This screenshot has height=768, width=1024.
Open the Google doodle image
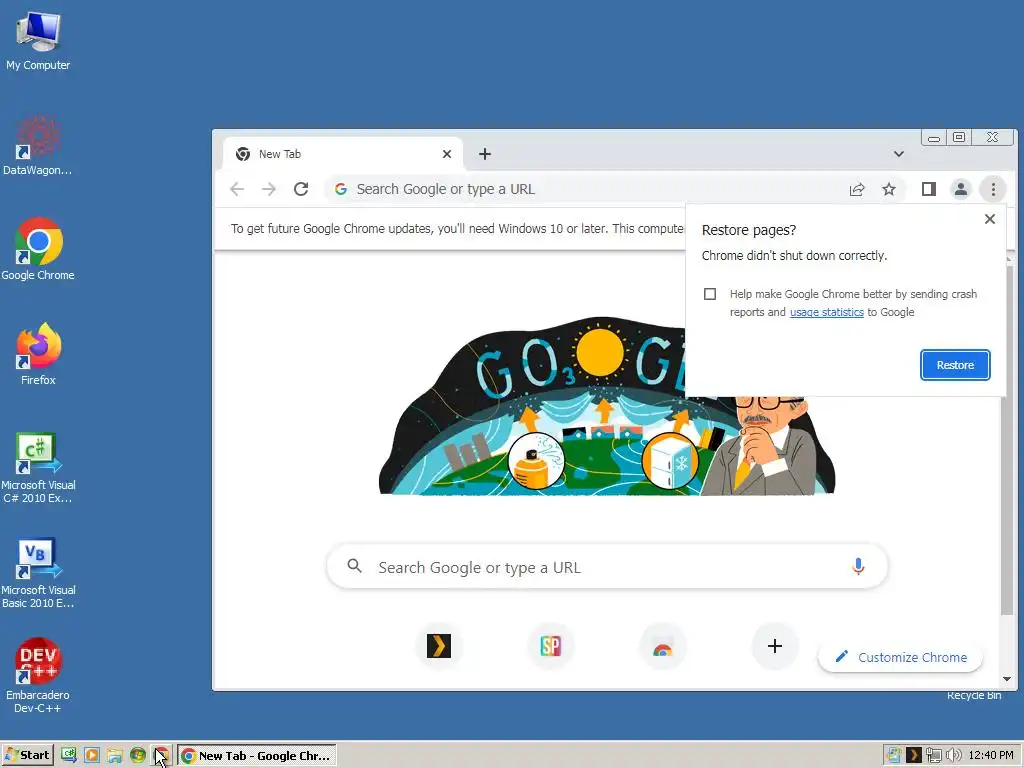(x=607, y=406)
